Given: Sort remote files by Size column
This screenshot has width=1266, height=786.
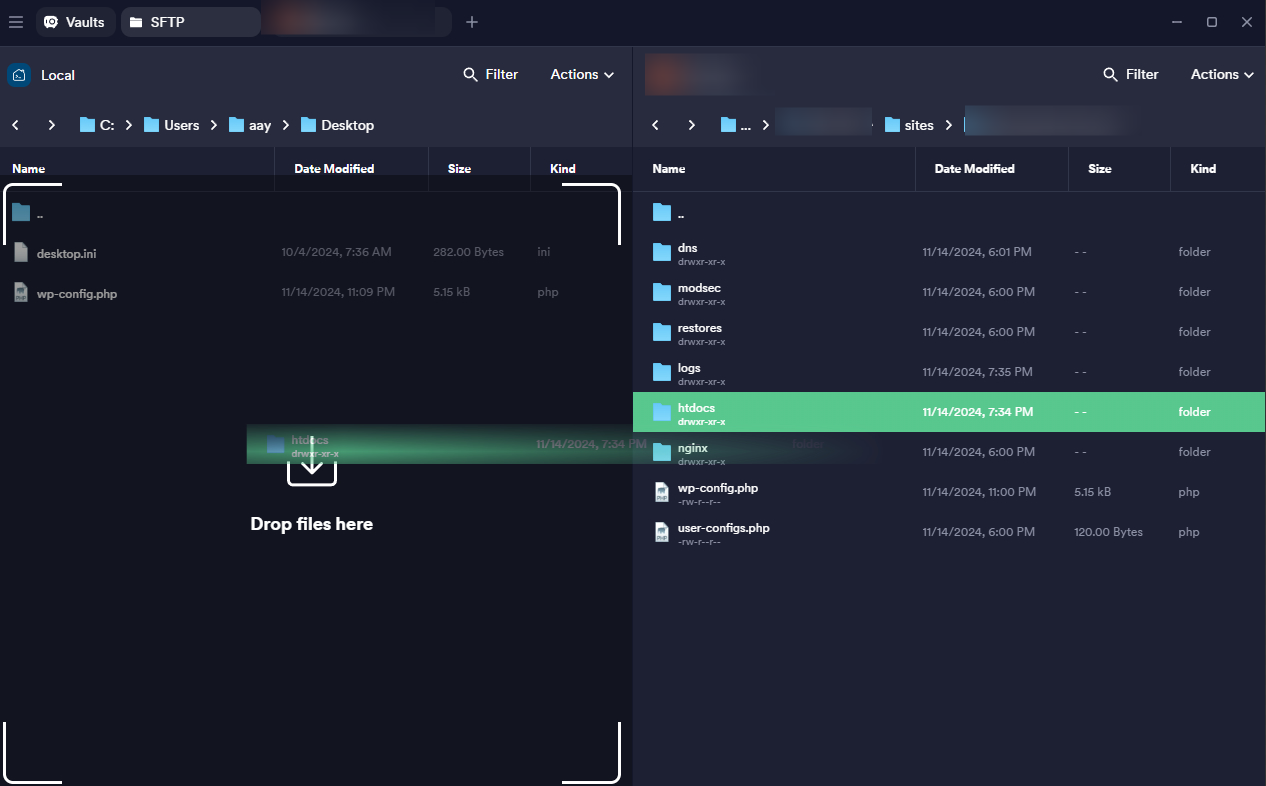Looking at the screenshot, I should coord(1099,169).
